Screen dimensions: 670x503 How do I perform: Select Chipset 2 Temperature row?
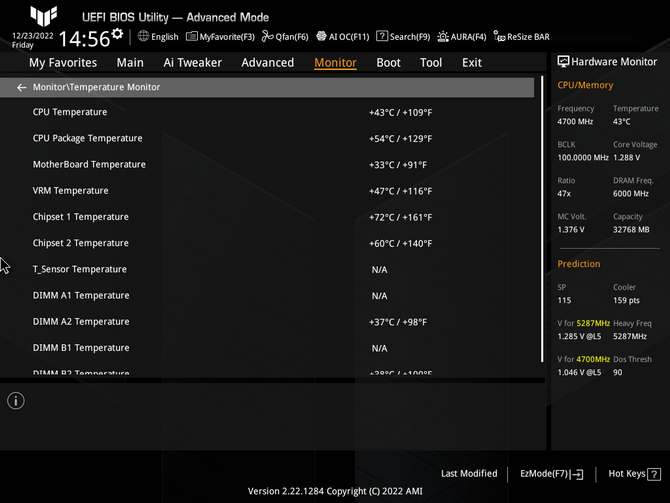(x=267, y=243)
